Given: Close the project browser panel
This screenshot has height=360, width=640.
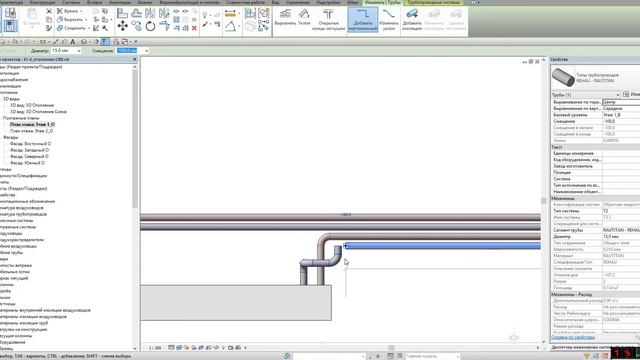Looking at the screenshot, I should click(x=135, y=60).
